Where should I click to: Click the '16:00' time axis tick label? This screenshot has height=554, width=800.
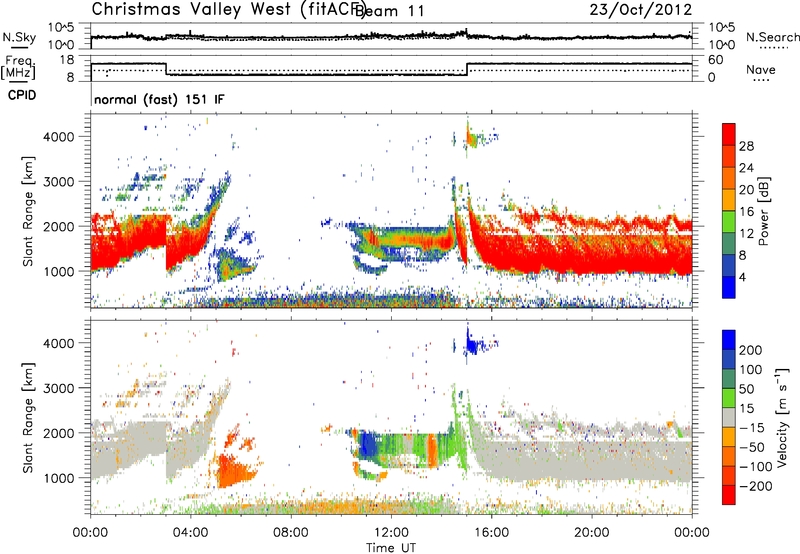pos(491,533)
